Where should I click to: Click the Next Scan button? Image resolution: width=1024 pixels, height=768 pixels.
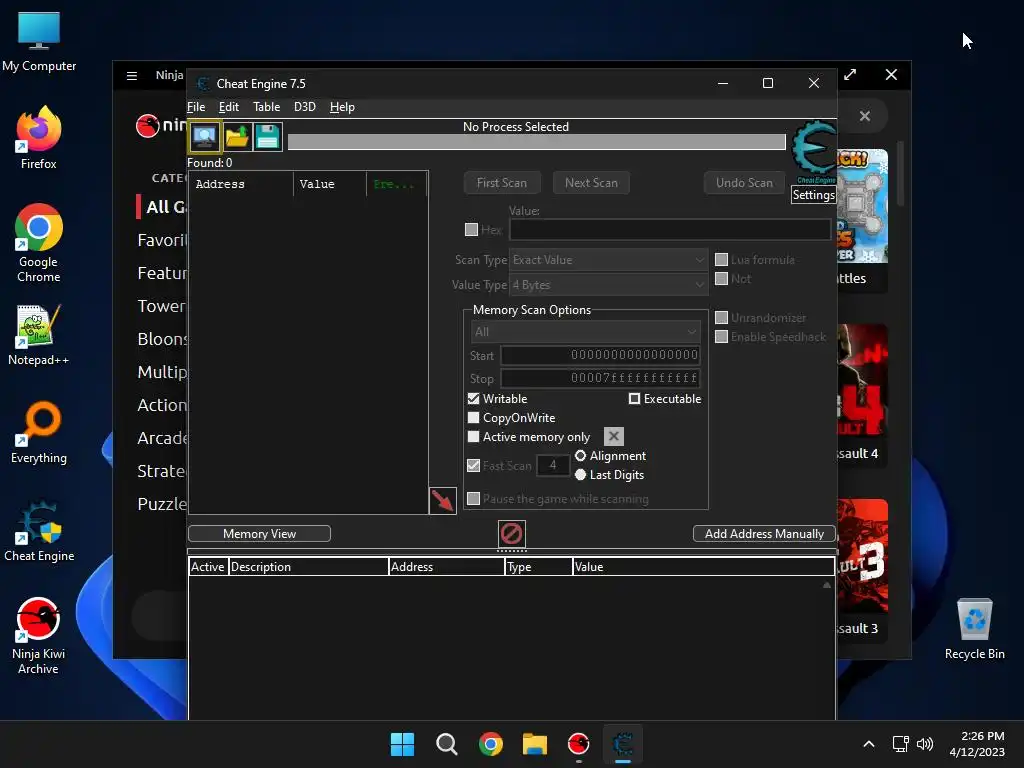pos(591,183)
